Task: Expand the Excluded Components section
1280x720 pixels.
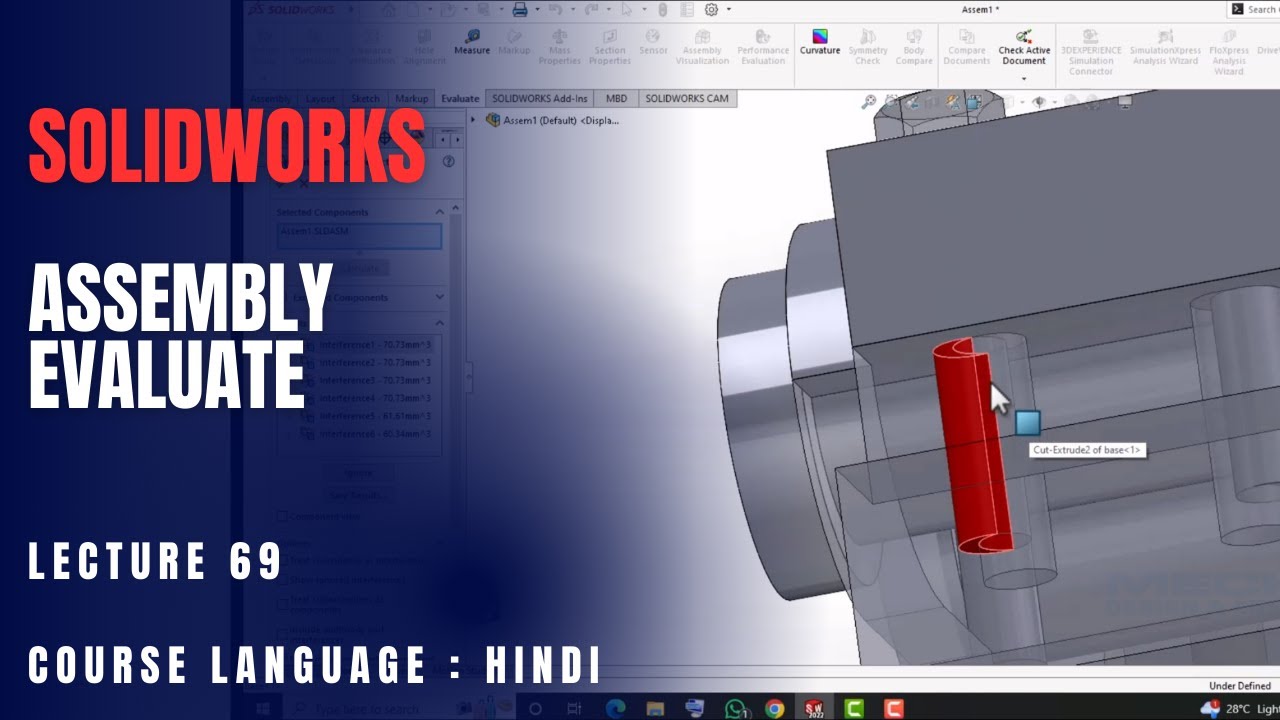Action: point(439,297)
